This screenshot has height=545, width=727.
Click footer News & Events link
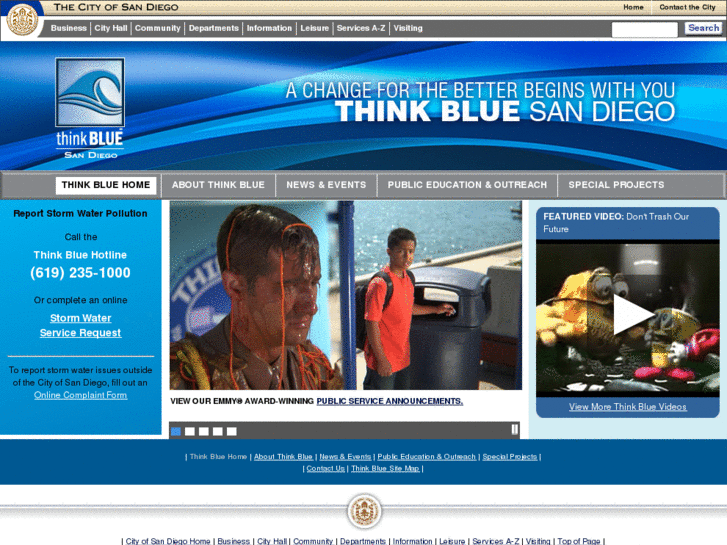tap(345, 457)
